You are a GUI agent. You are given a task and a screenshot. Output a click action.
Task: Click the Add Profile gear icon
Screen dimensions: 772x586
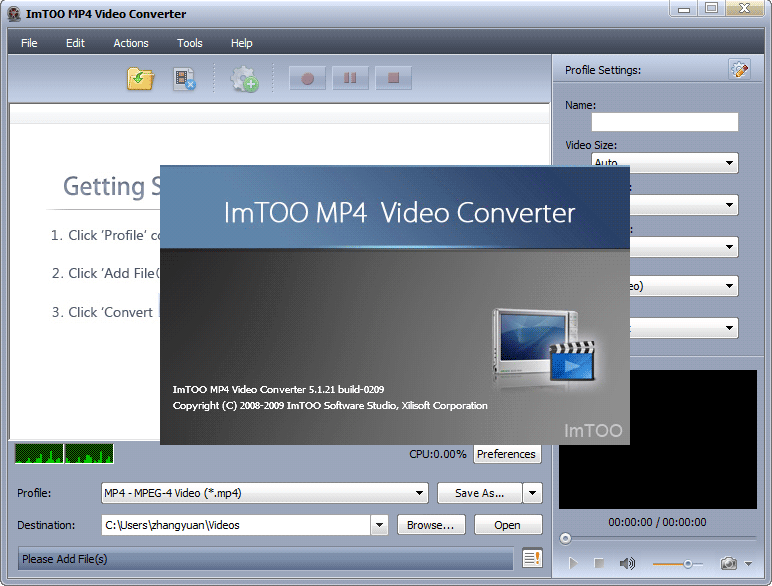244,79
